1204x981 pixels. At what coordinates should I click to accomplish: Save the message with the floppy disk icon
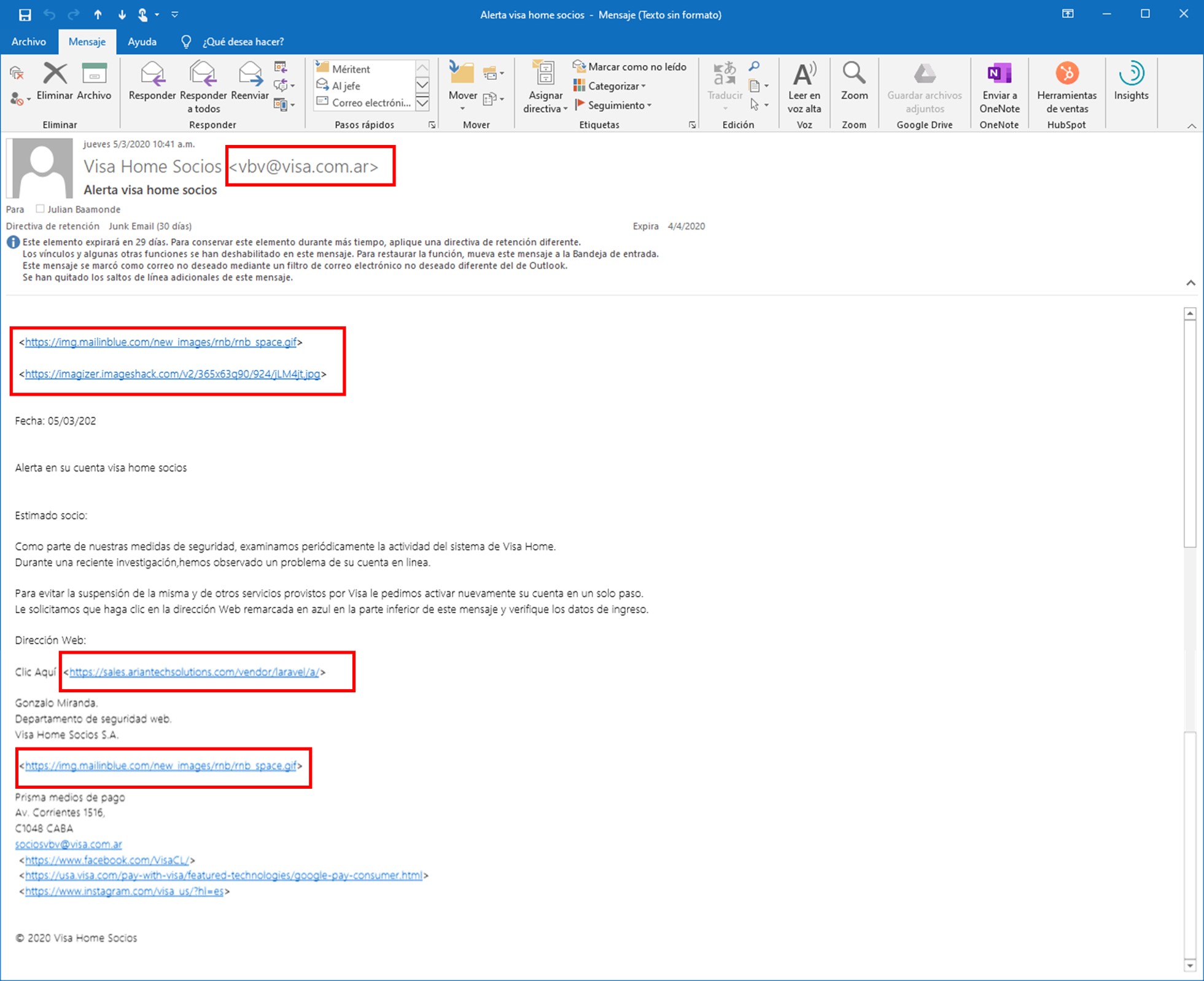click(25, 14)
